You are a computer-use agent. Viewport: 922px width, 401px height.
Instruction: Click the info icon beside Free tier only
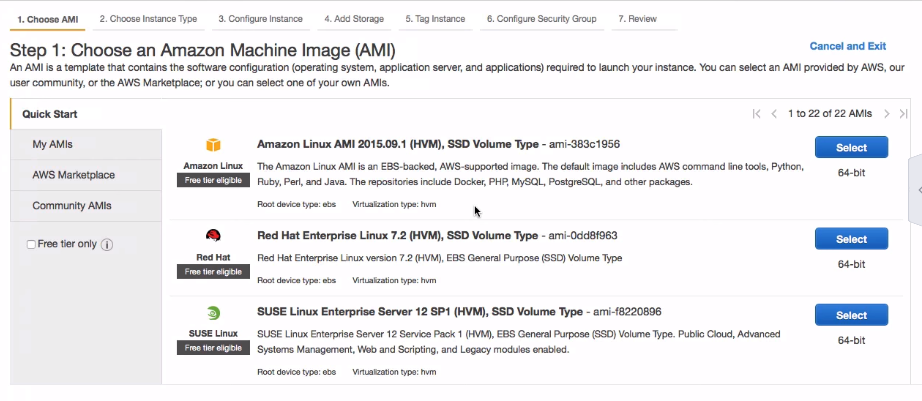tap(106, 244)
